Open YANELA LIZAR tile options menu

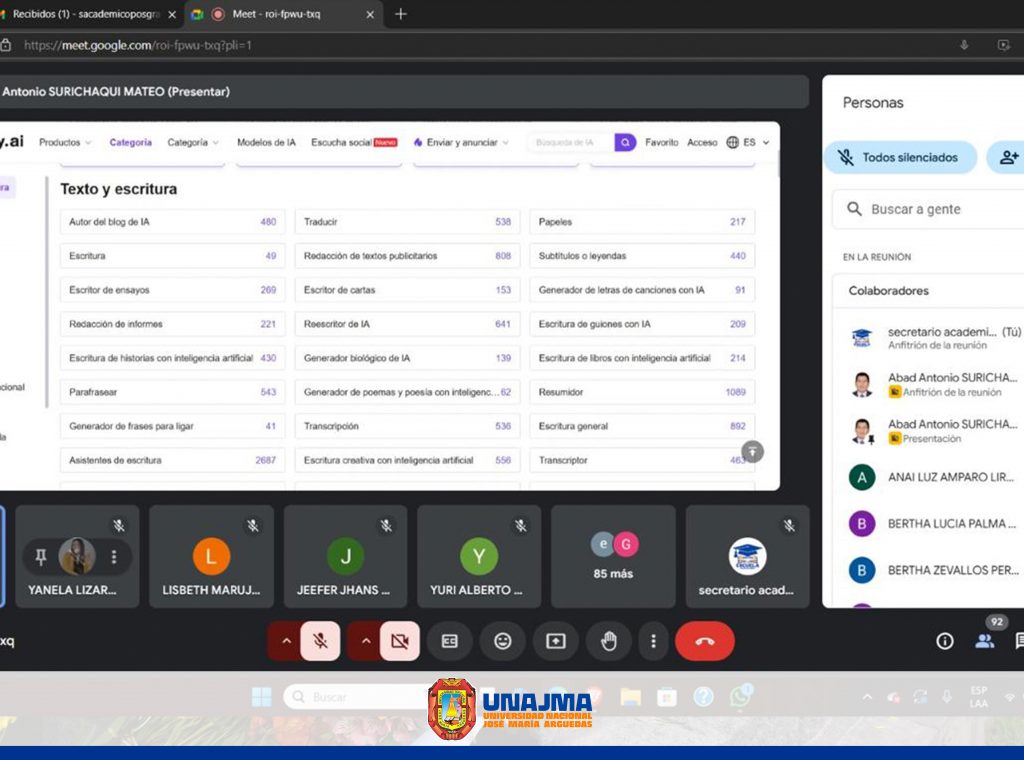tap(114, 556)
